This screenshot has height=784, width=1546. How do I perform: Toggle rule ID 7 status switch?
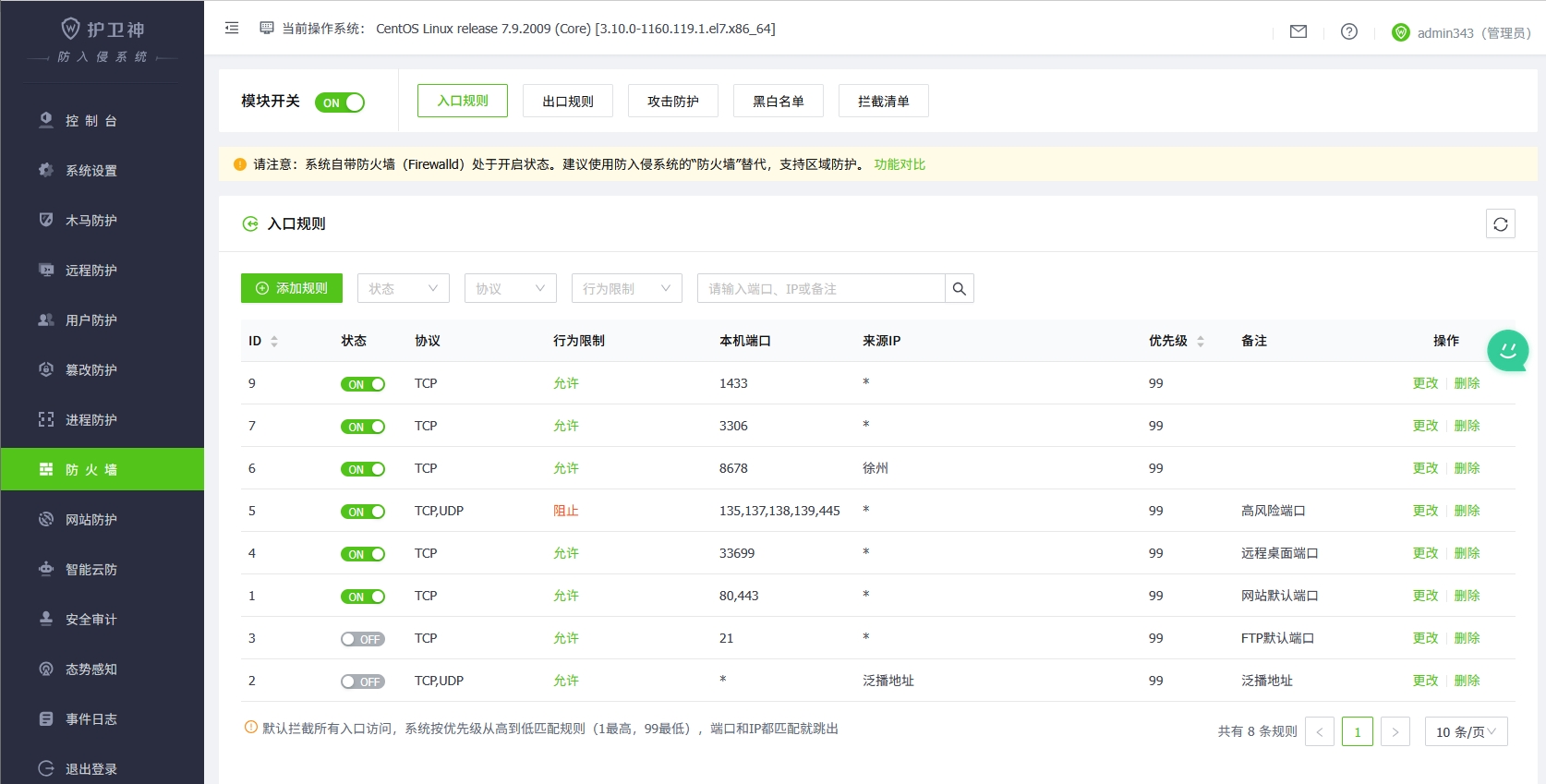[x=363, y=427]
